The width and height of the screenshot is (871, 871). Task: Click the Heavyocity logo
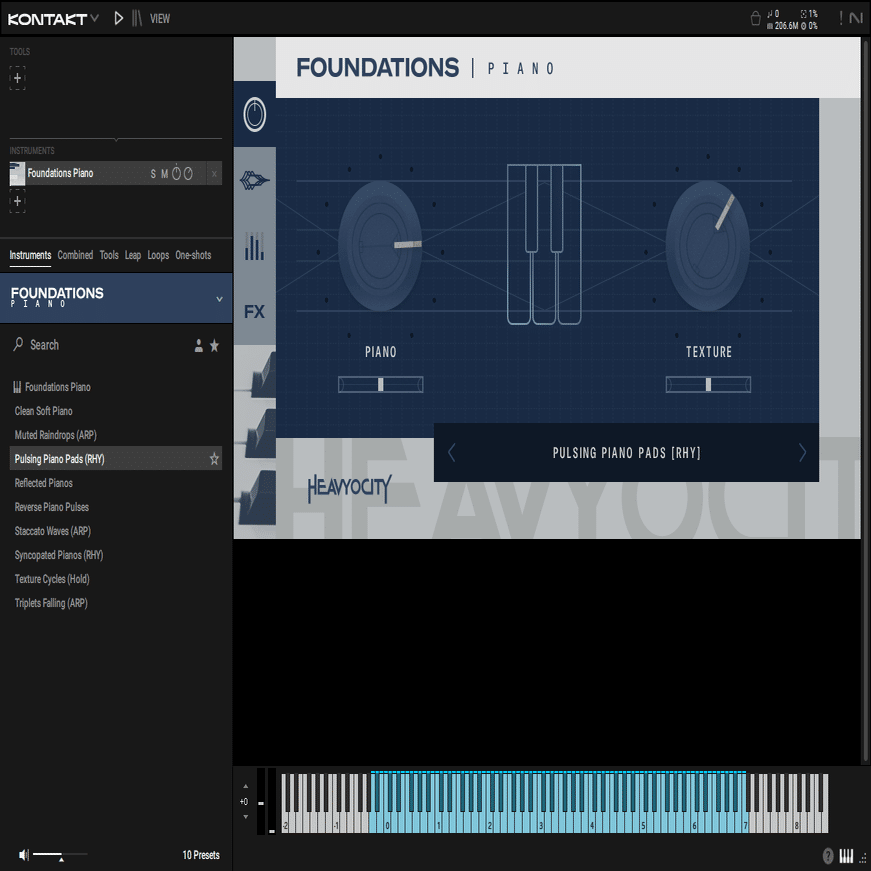click(349, 488)
